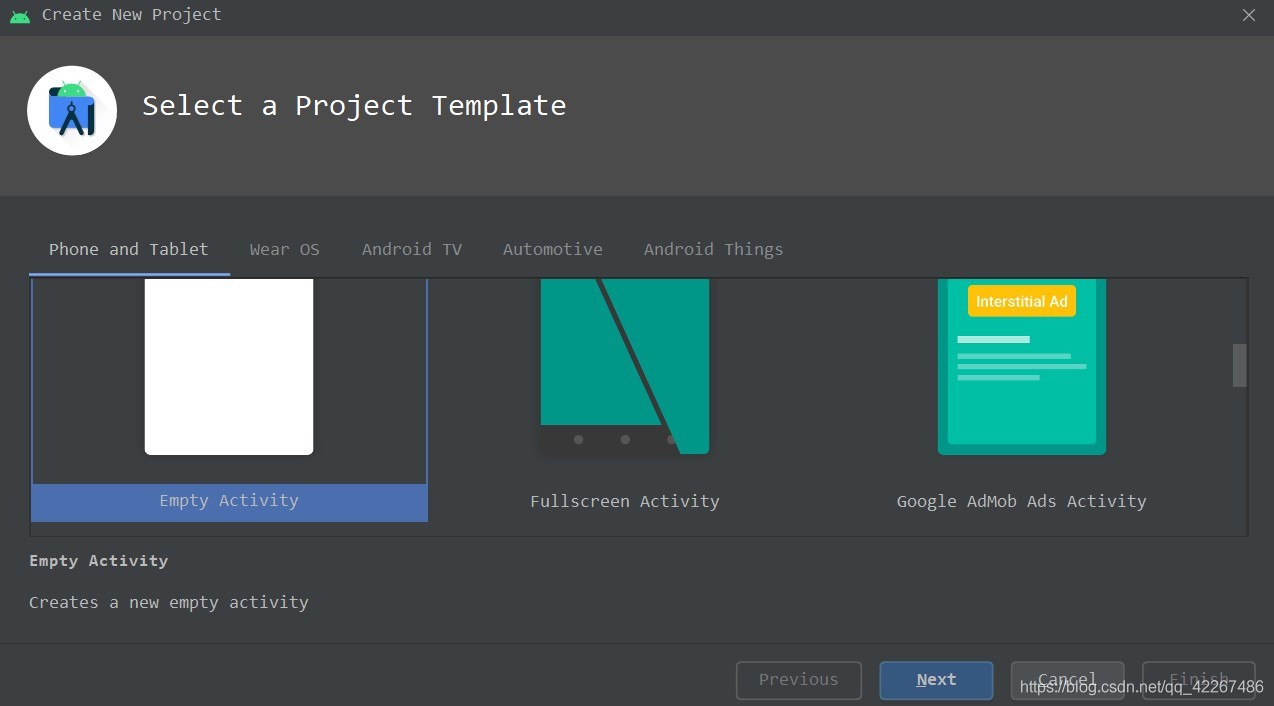The height and width of the screenshot is (706, 1274).
Task: Click the green Android icon in title bar
Action: tap(20, 15)
